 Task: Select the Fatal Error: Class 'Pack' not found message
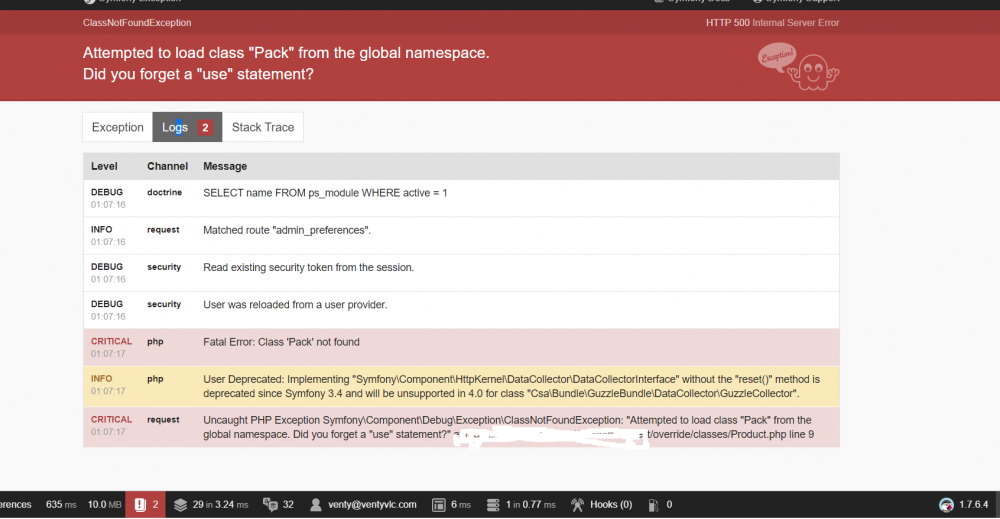[x=281, y=342]
